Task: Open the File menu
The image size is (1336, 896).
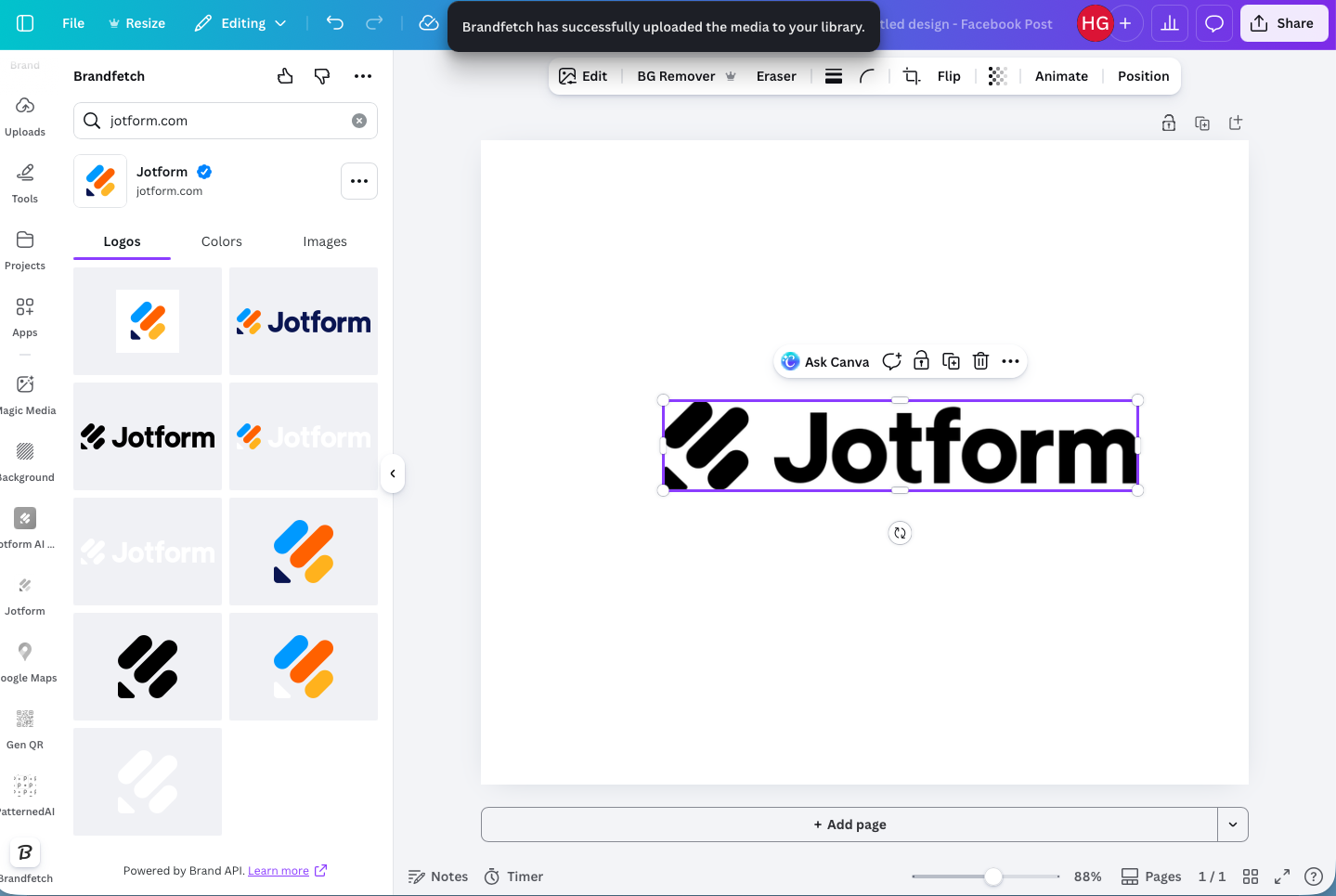Action: [72, 23]
